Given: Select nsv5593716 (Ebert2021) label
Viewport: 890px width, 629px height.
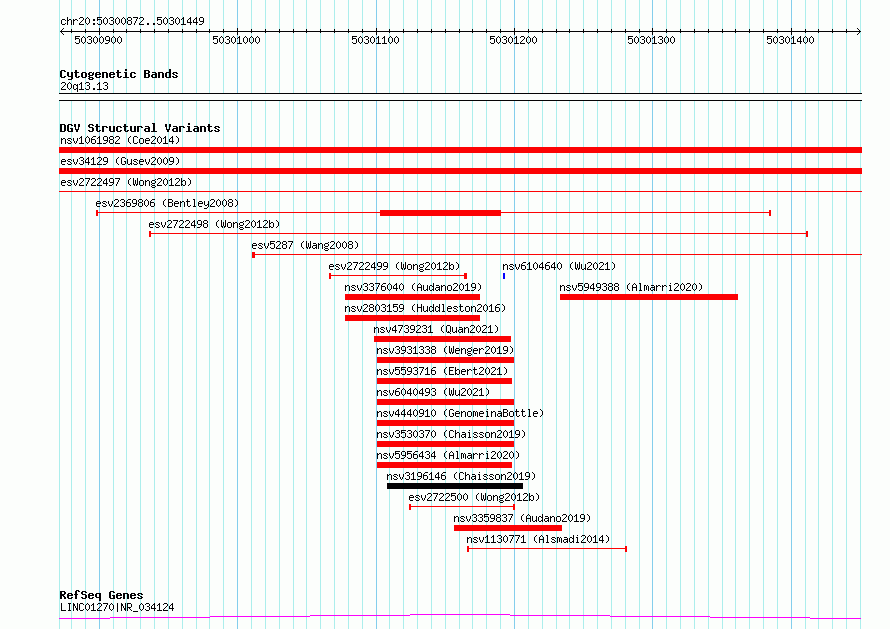Looking at the screenshot, I should tap(442, 371).
